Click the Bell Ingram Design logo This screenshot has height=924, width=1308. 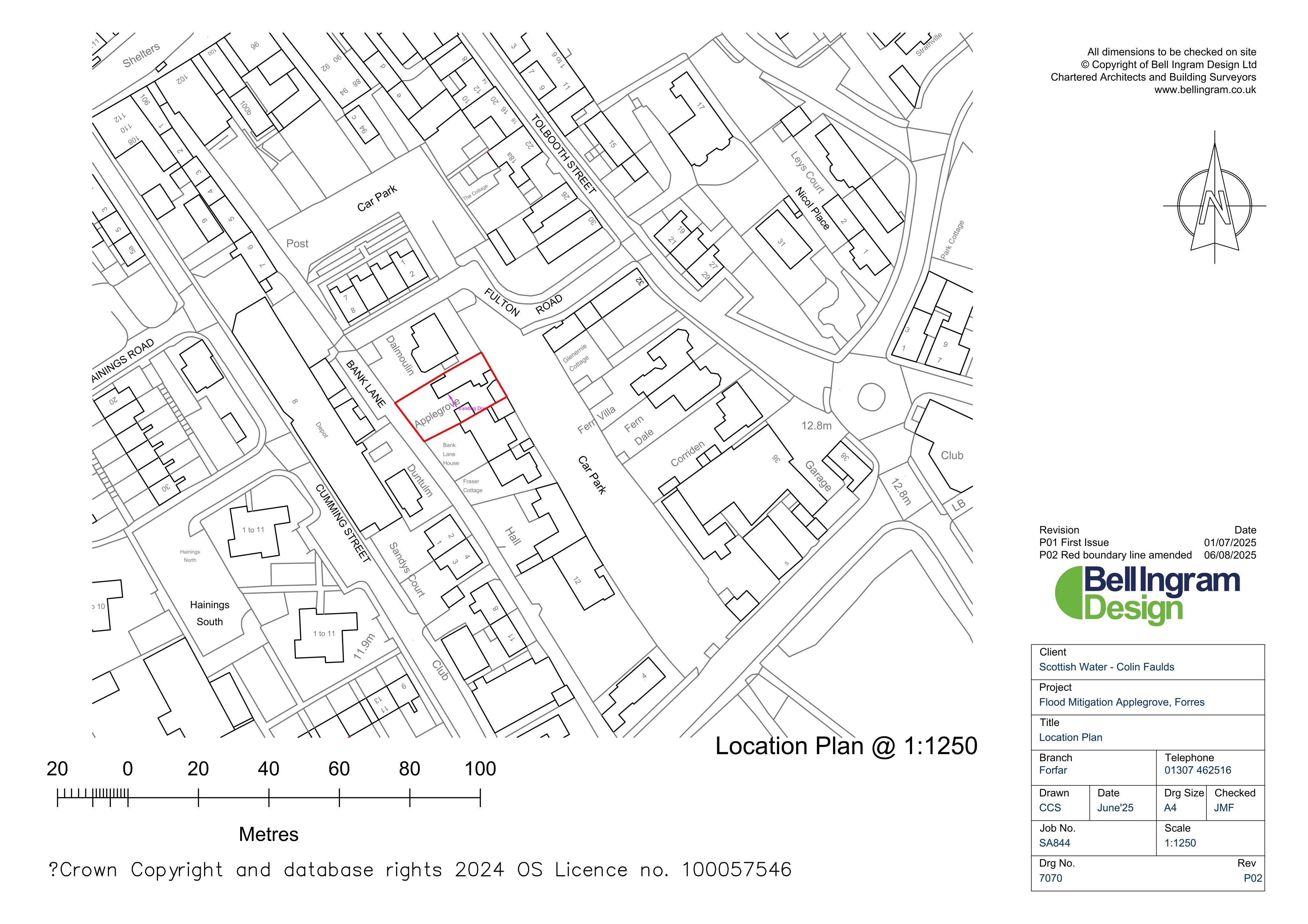[x=1147, y=596]
